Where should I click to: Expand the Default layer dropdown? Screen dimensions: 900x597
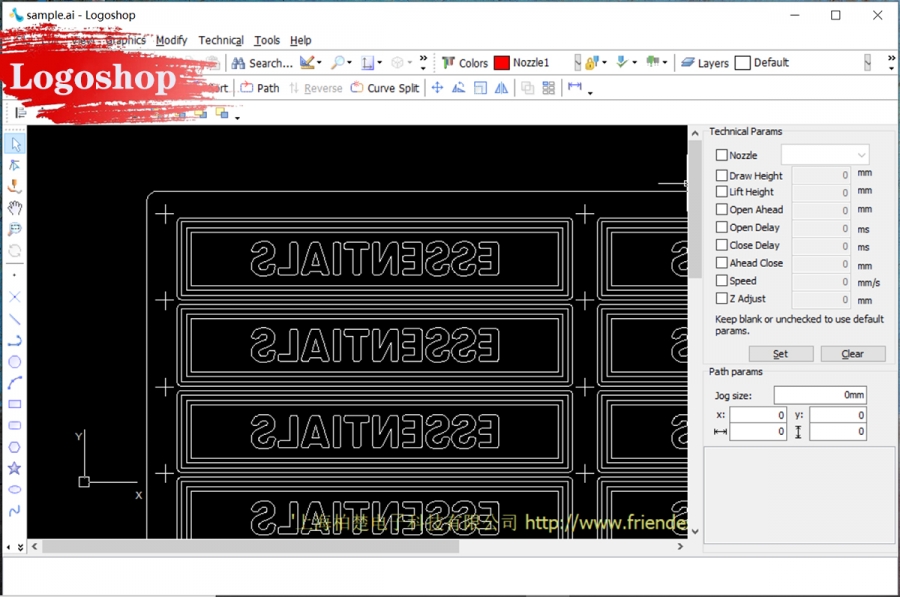868,63
